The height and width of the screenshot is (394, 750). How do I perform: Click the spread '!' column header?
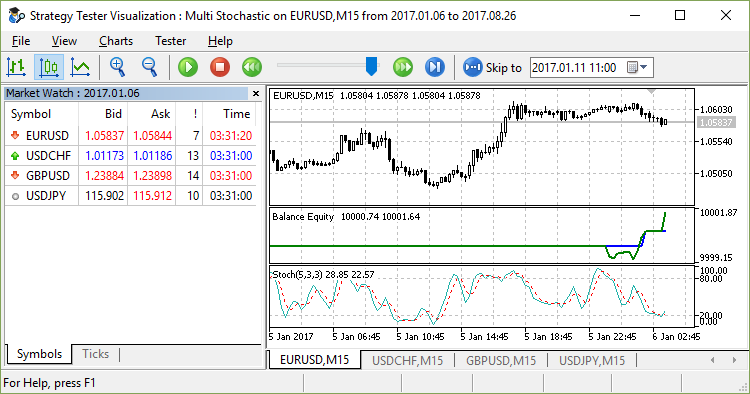pyautogui.click(x=189, y=114)
